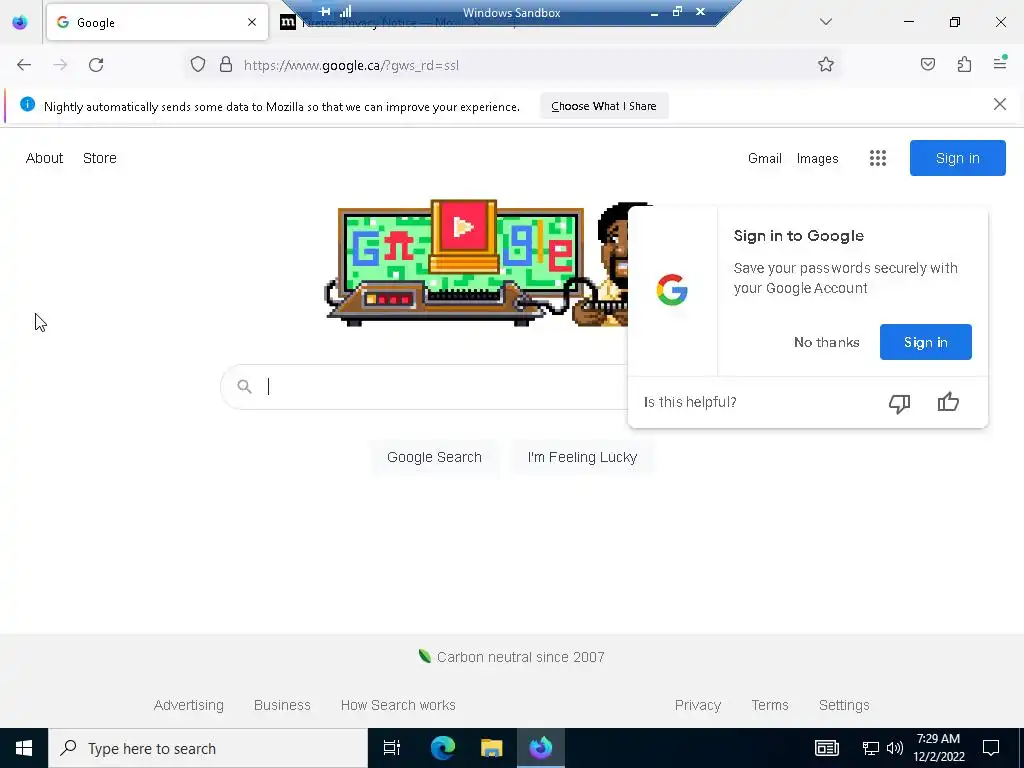
Task: Click No thanks in sign-in popup
Action: [x=826, y=342]
